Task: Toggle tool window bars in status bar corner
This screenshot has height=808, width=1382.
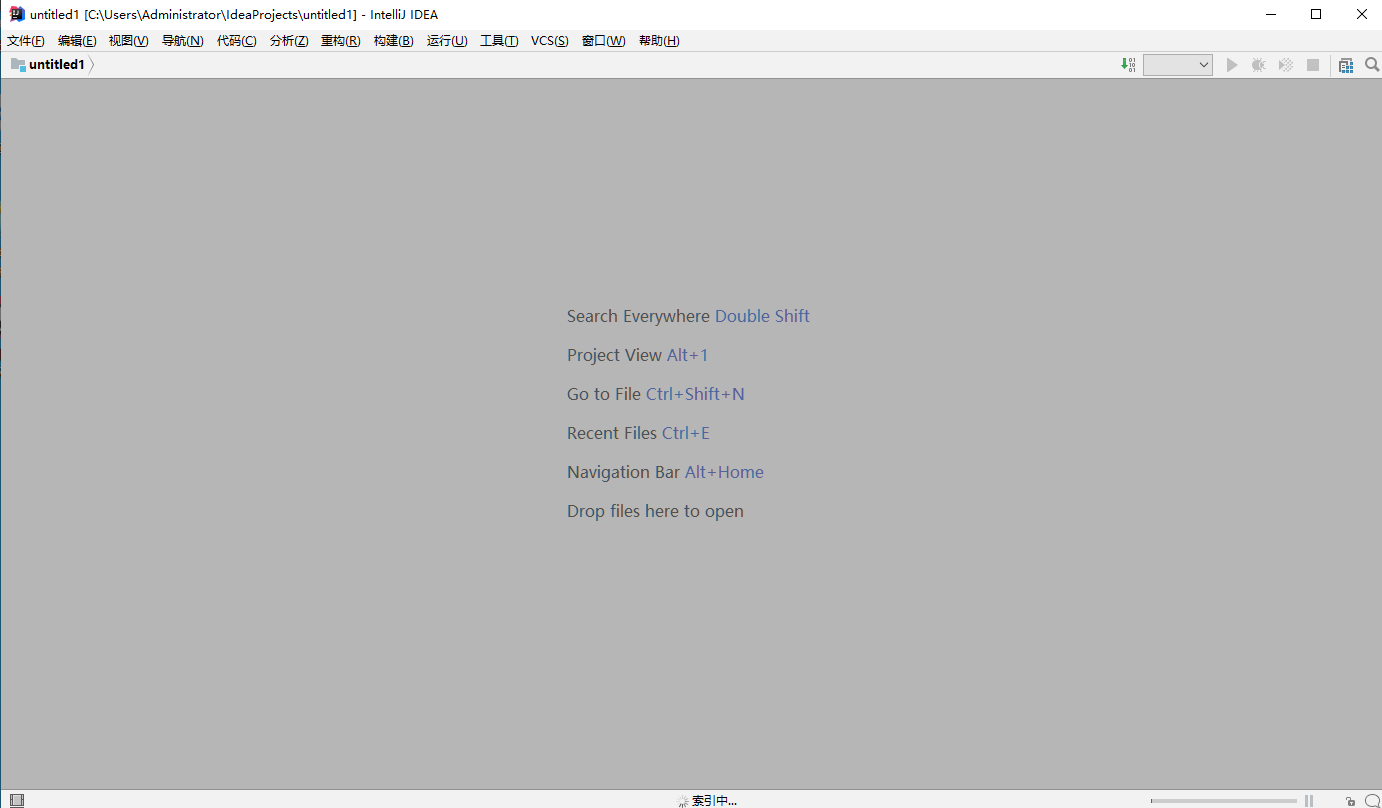Action: 17,800
